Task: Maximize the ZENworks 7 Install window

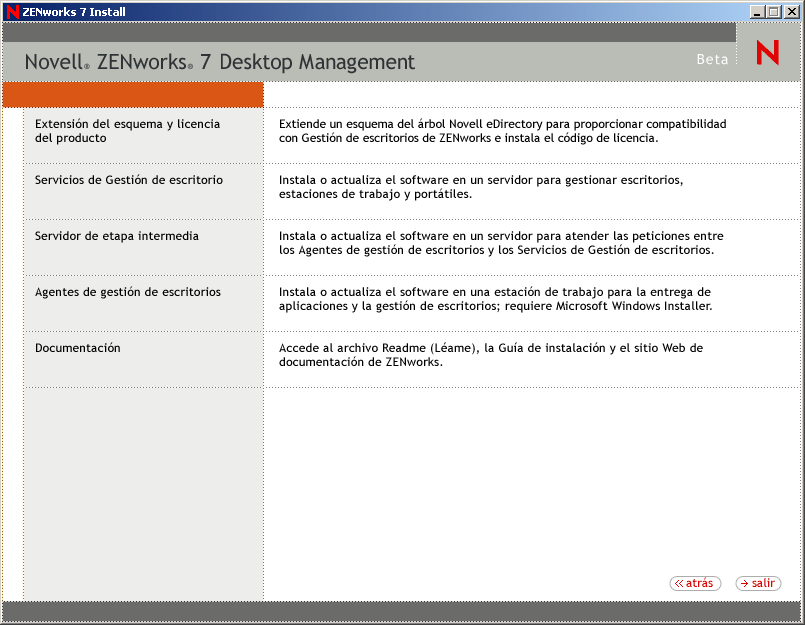Action: 774,12
